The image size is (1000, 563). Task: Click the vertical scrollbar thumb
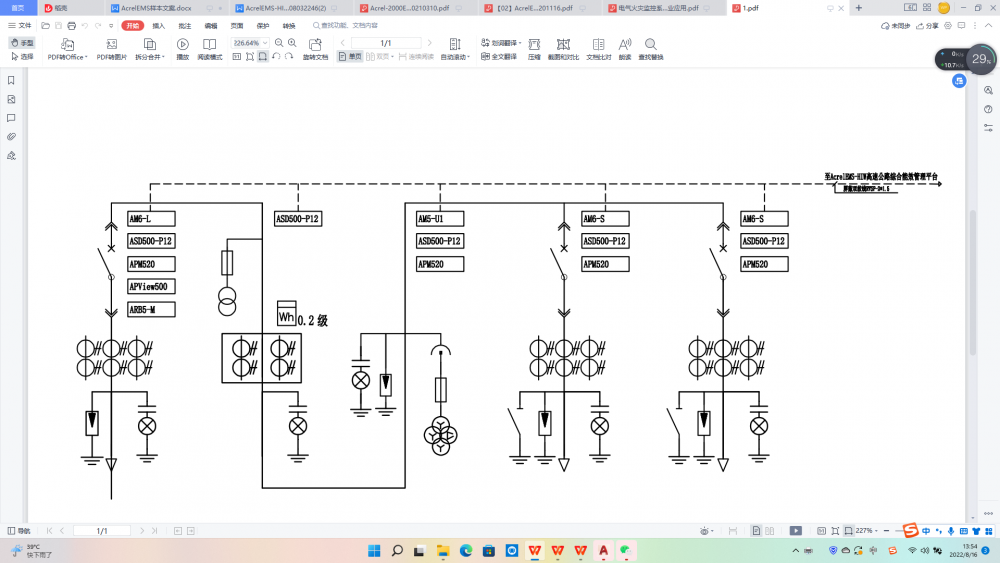(x=973, y=282)
